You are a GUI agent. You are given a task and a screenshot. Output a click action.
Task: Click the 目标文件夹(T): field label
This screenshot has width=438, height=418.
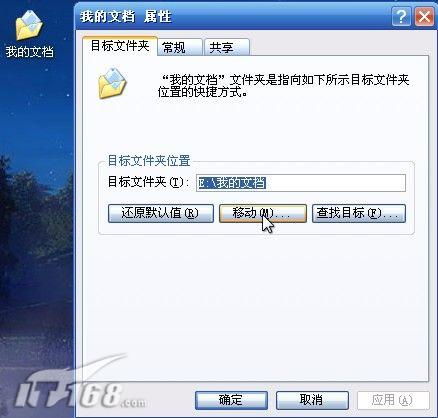click(148, 182)
